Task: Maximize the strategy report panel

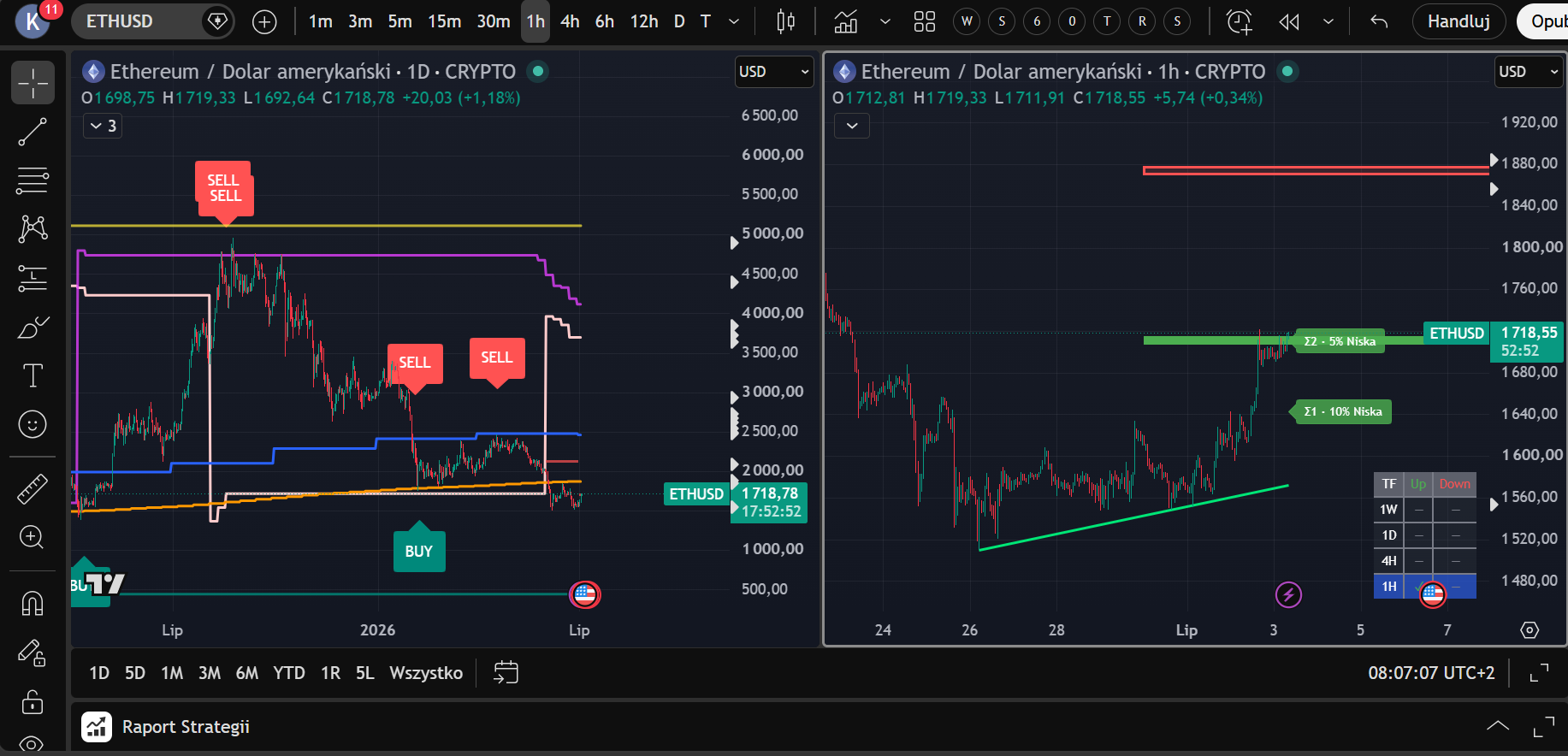Action: tap(1544, 726)
